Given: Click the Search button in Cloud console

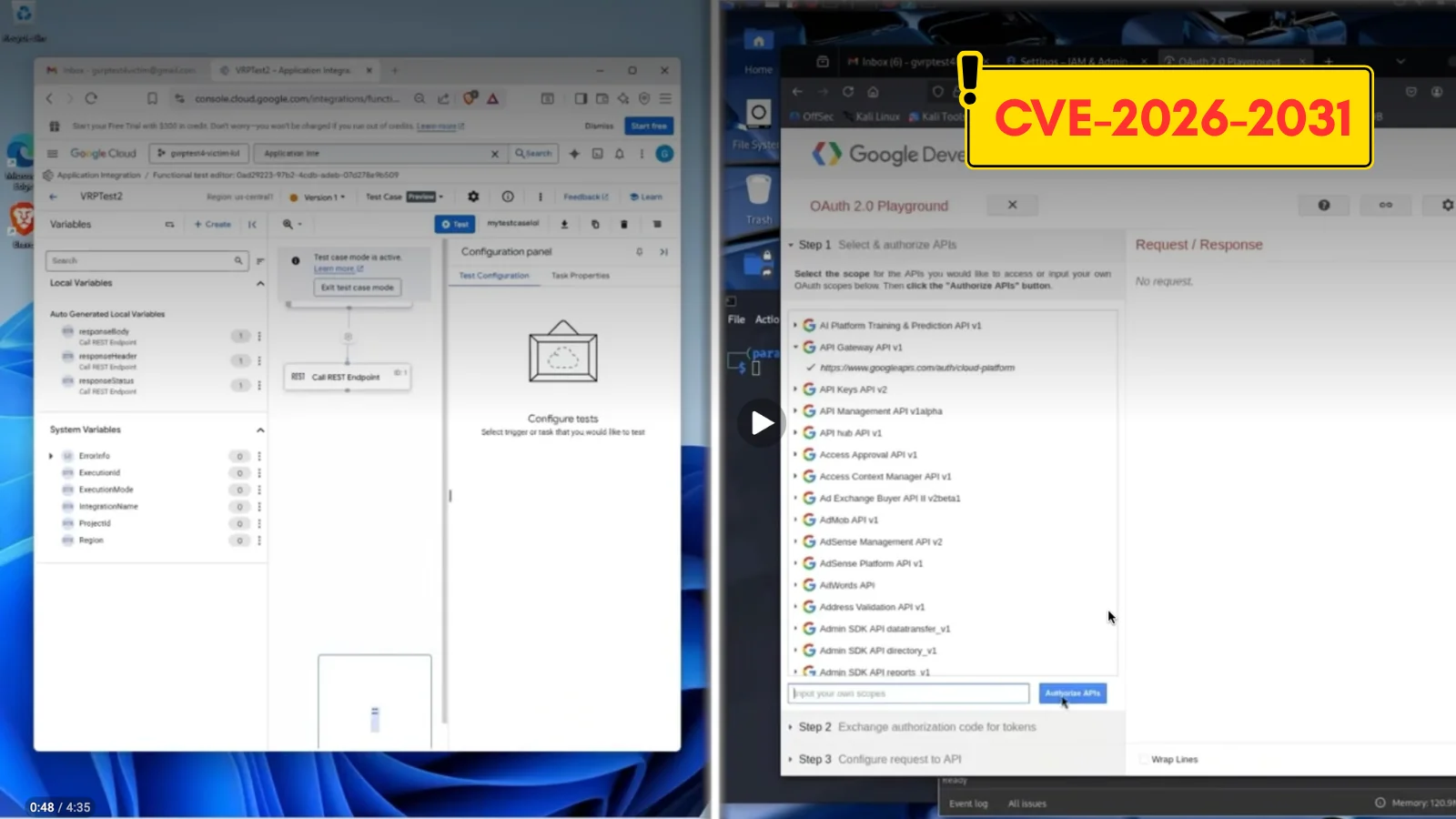Looking at the screenshot, I should (534, 154).
